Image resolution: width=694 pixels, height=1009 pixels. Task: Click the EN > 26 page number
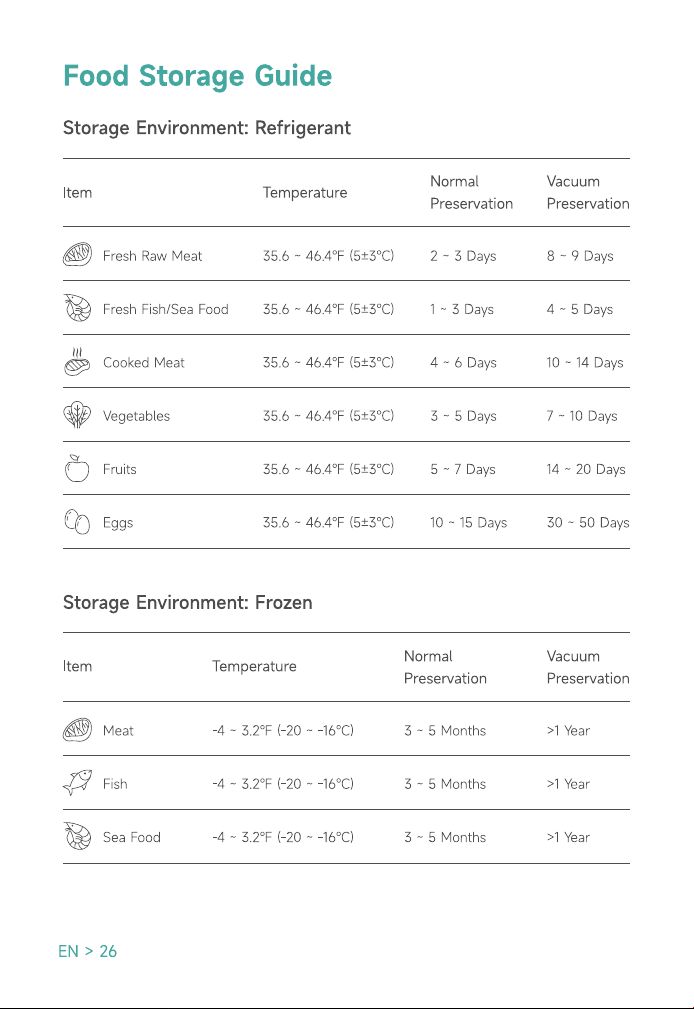click(x=88, y=951)
